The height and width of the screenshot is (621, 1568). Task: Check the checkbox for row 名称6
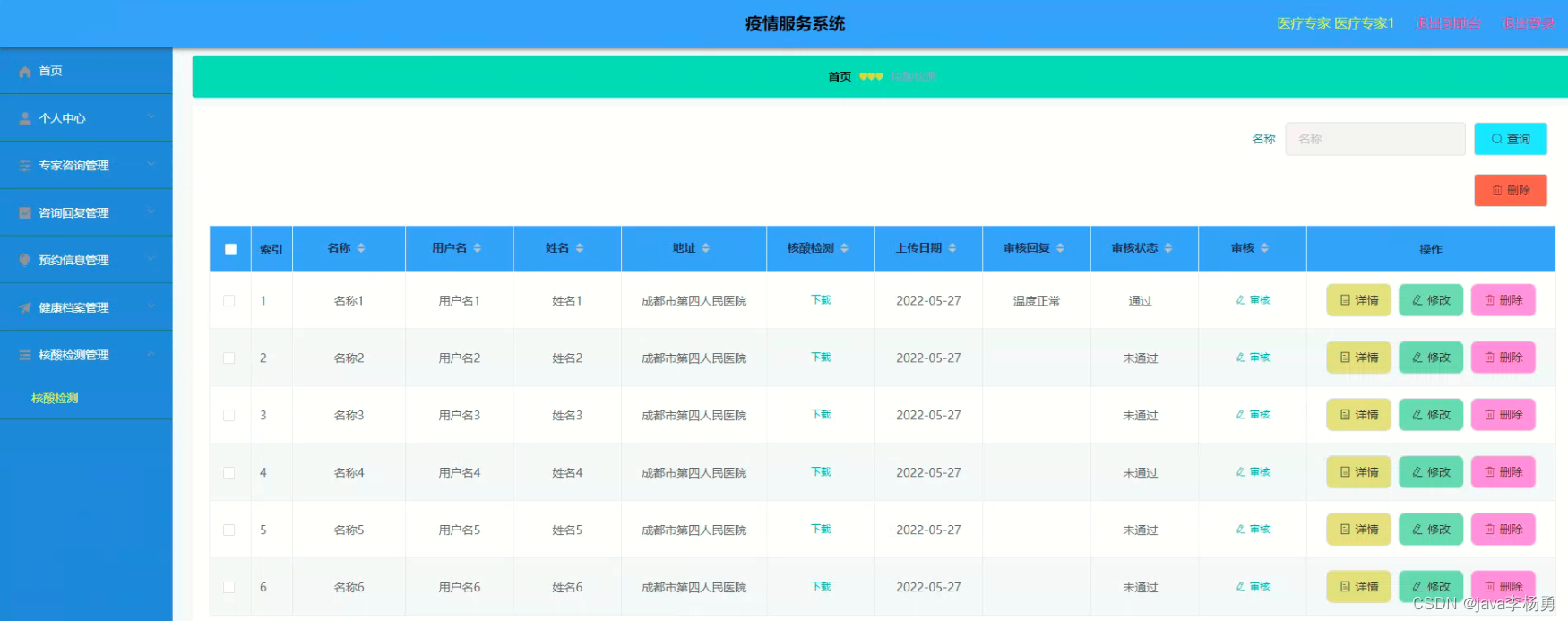click(x=229, y=588)
